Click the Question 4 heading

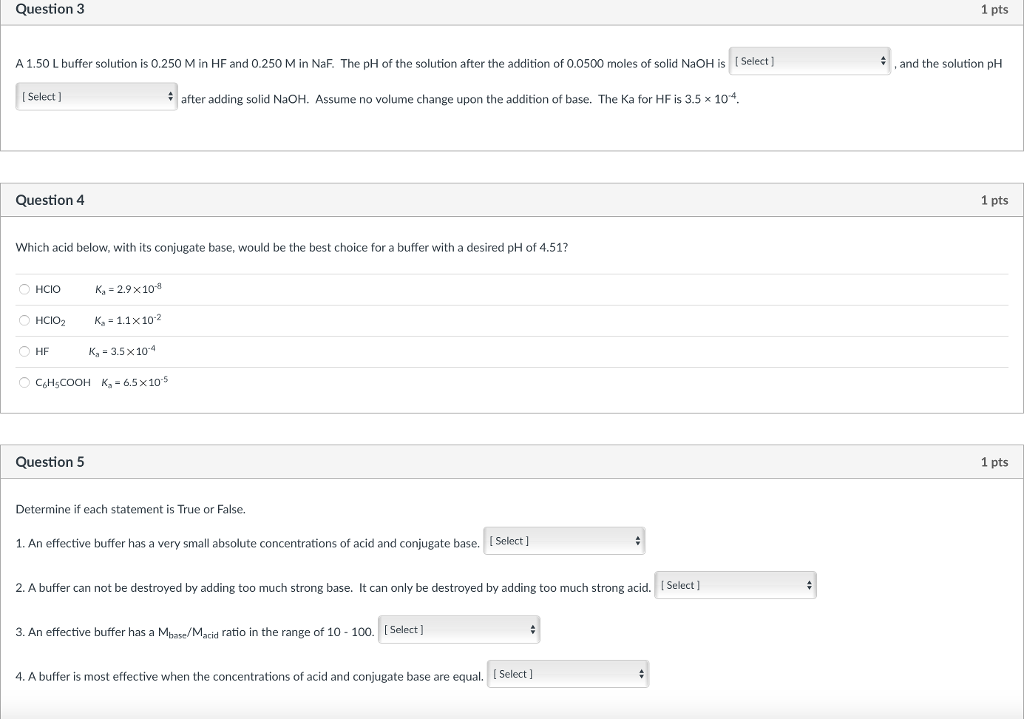(50, 200)
